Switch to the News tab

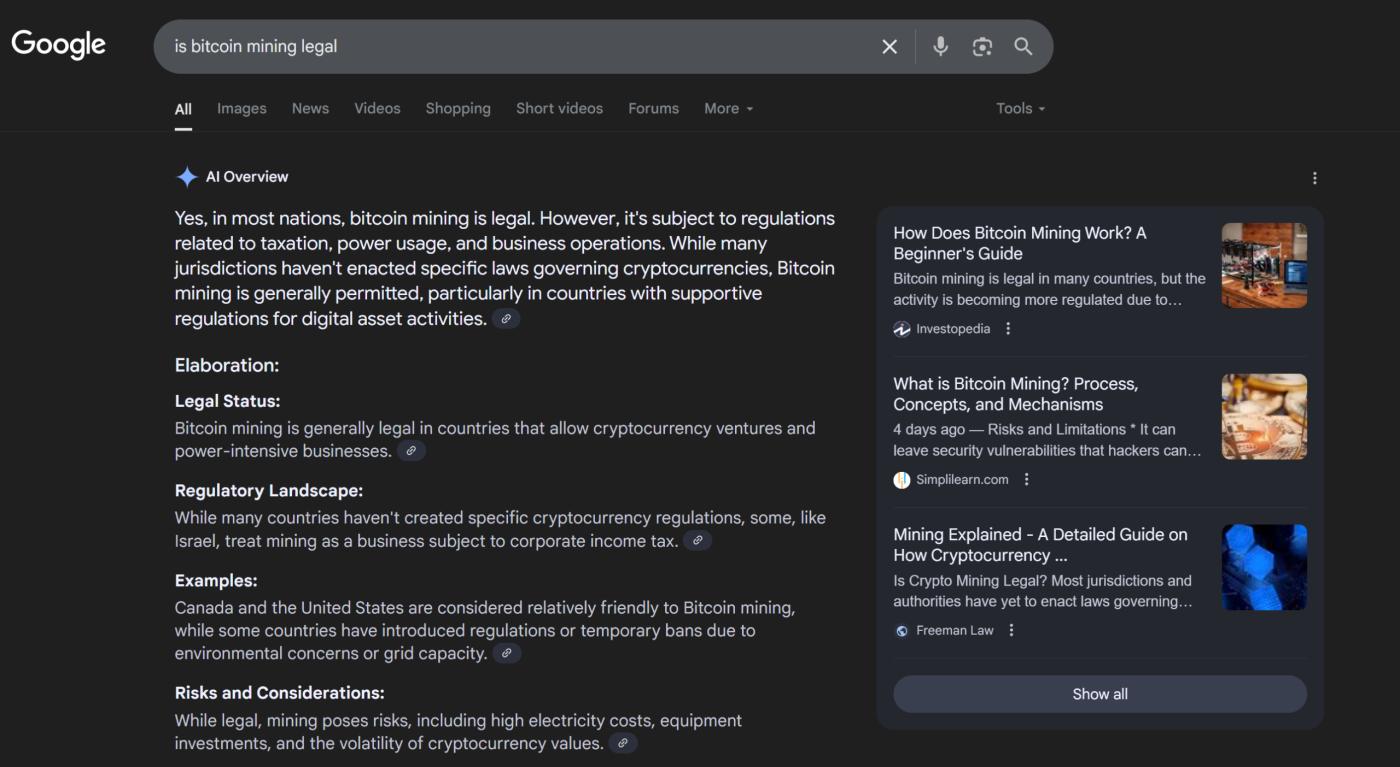pos(310,109)
